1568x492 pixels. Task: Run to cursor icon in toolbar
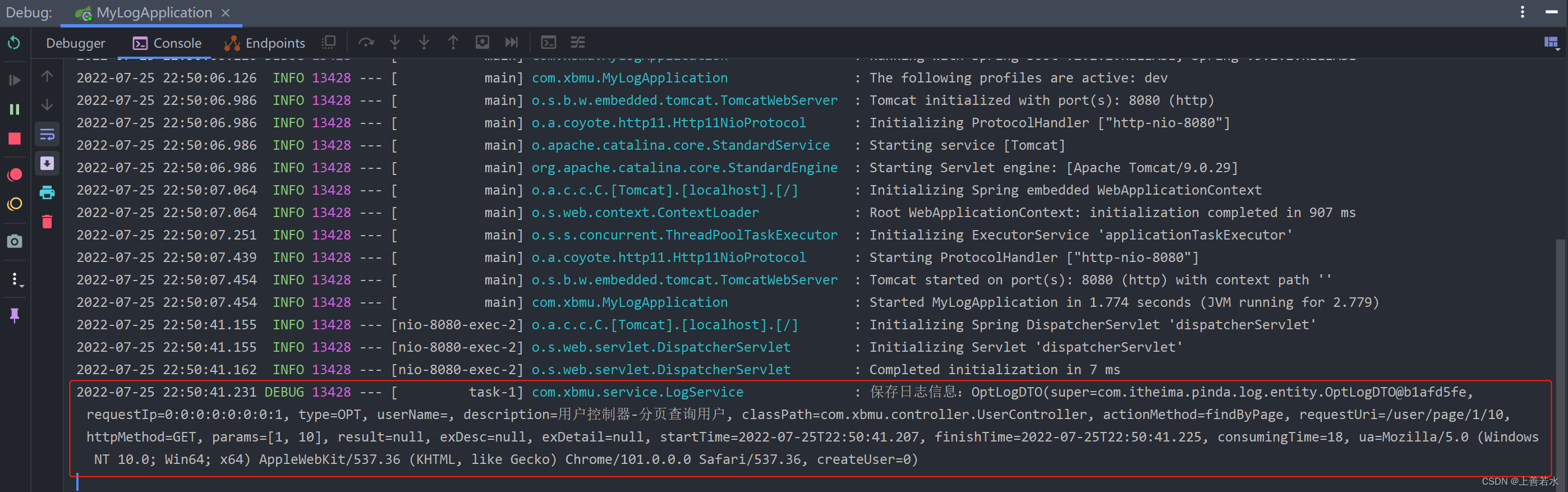click(511, 42)
